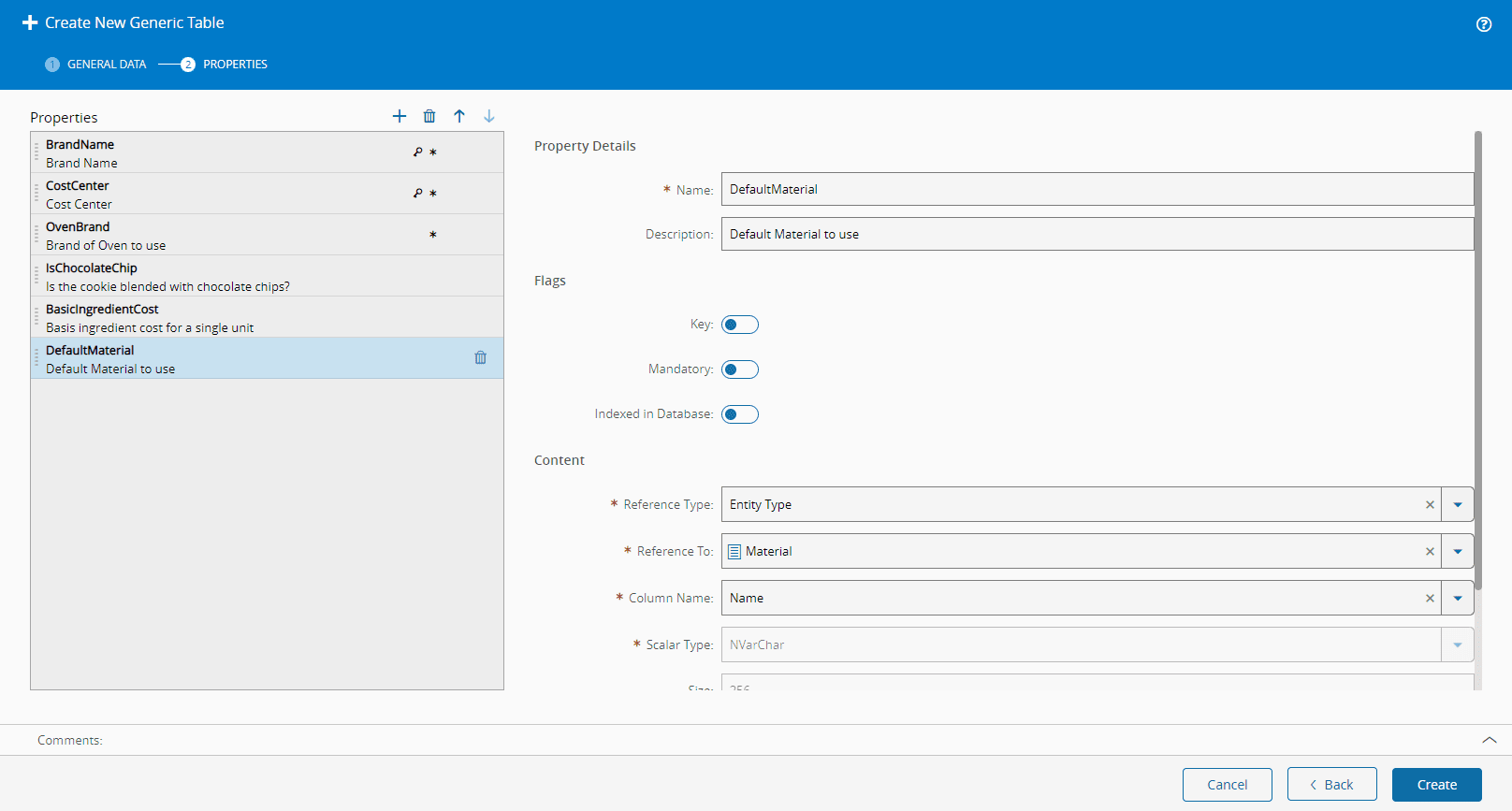Move property up with arrow icon
Image resolution: width=1512 pixels, height=811 pixels.
coord(459,116)
